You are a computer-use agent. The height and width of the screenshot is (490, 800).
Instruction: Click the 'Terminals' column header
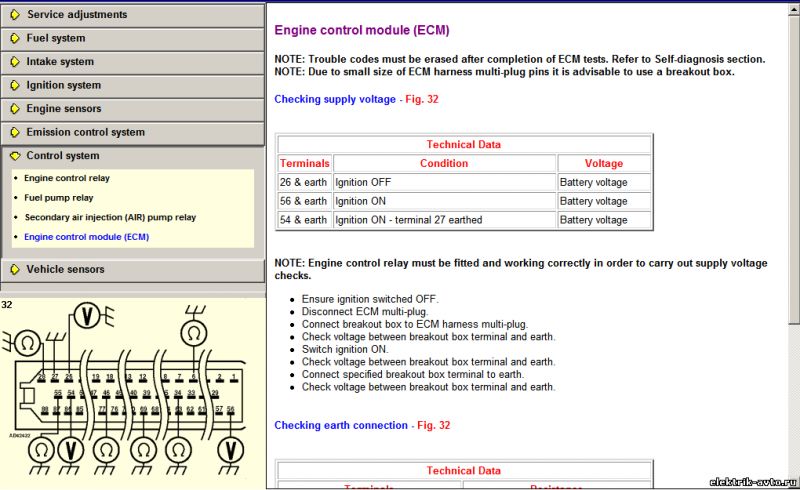(305, 163)
